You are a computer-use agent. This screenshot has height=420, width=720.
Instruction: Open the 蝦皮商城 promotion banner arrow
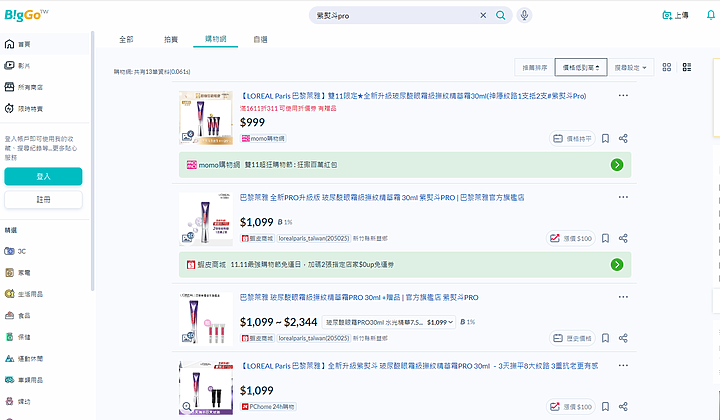click(617, 264)
